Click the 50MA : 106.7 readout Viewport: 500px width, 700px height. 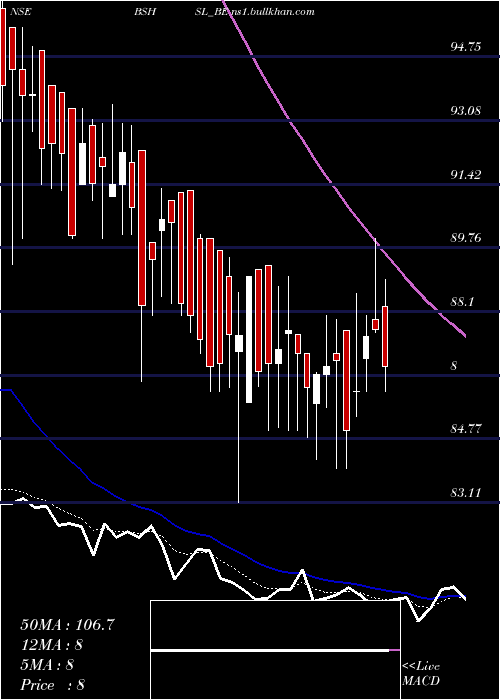click(67, 625)
